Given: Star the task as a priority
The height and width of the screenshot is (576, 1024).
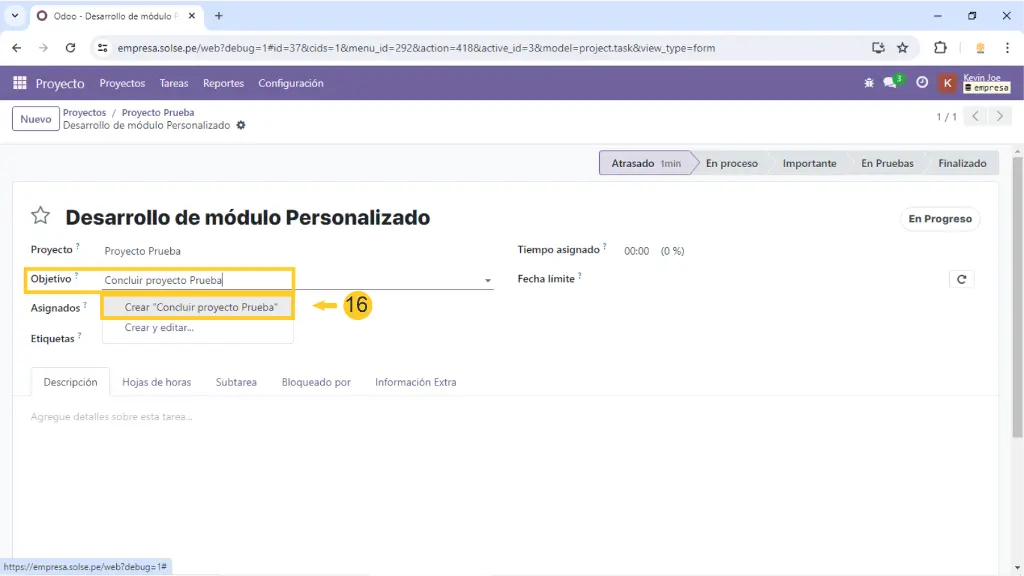Looking at the screenshot, I should [40, 216].
